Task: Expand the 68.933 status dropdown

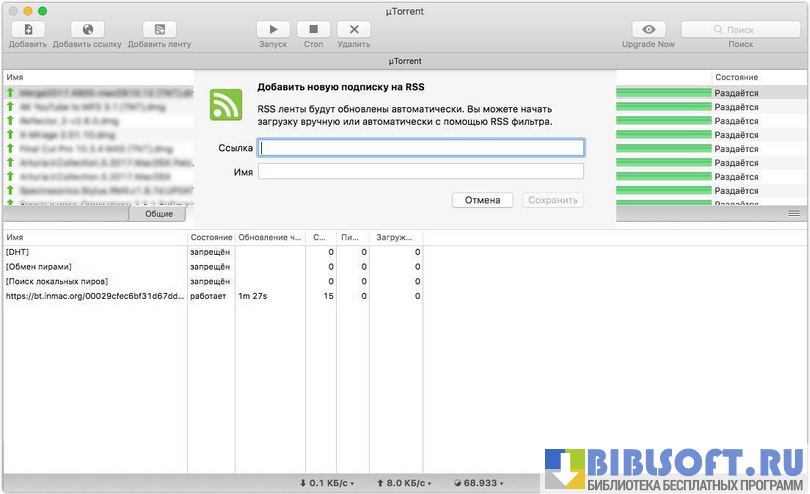Action: tap(475, 483)
